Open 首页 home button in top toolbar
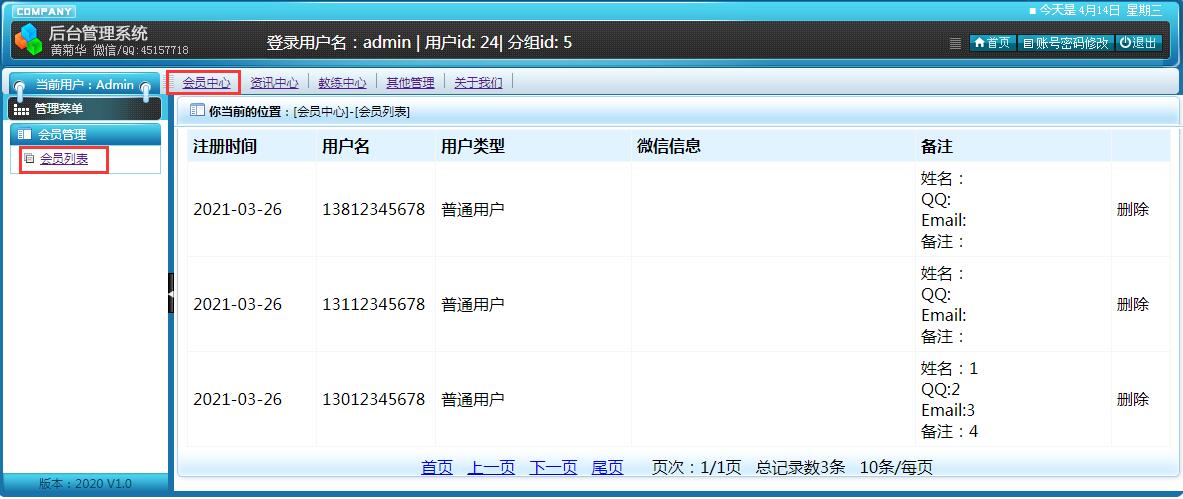This screenshot has height=499, width=1183. point(993,43)
